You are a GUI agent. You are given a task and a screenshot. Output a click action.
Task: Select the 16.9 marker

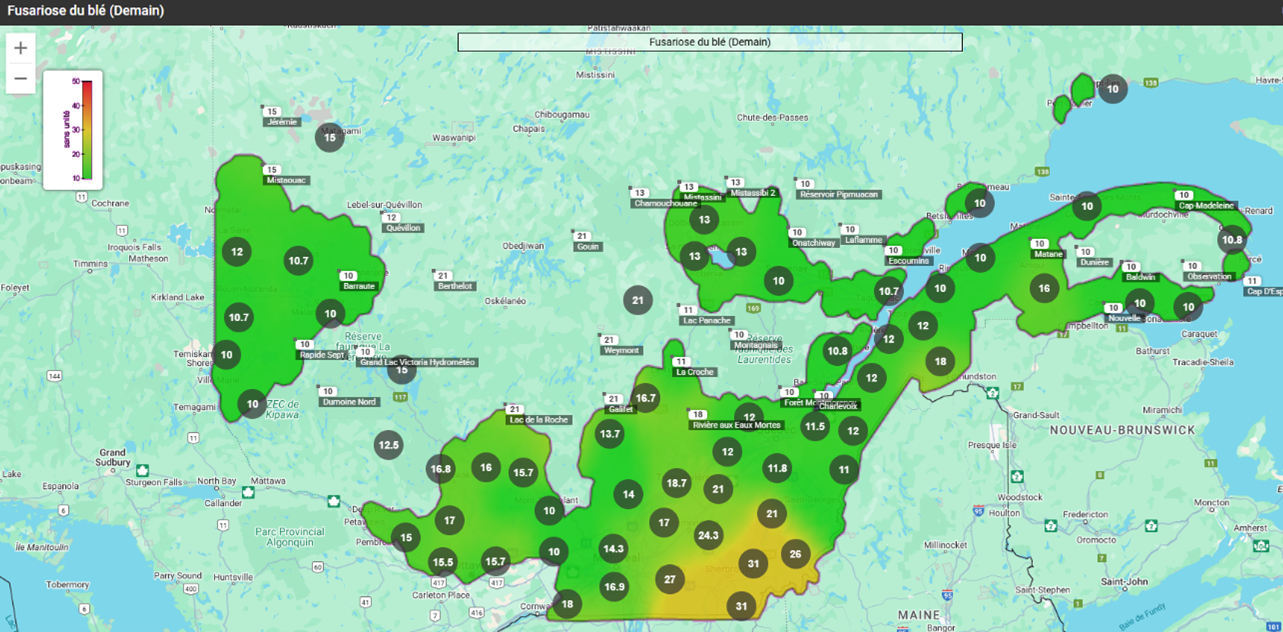(614, 586)
